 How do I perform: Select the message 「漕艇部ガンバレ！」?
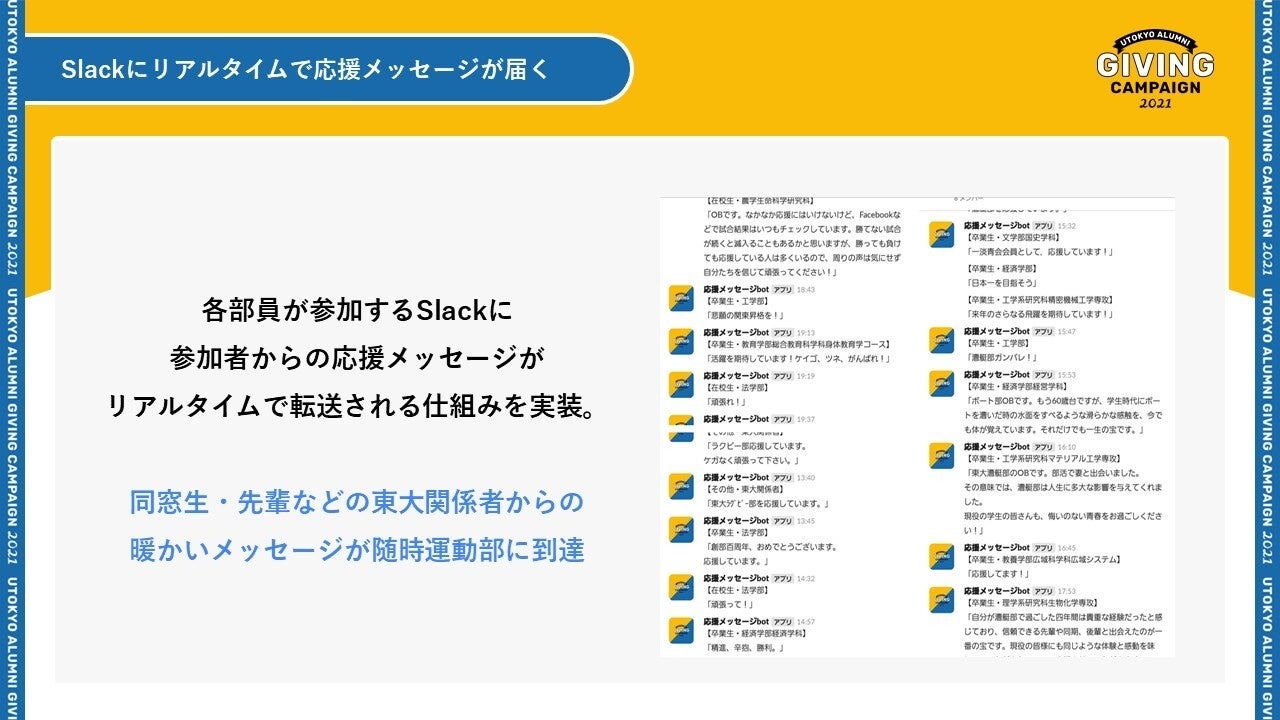click(x=1001, y=357)
